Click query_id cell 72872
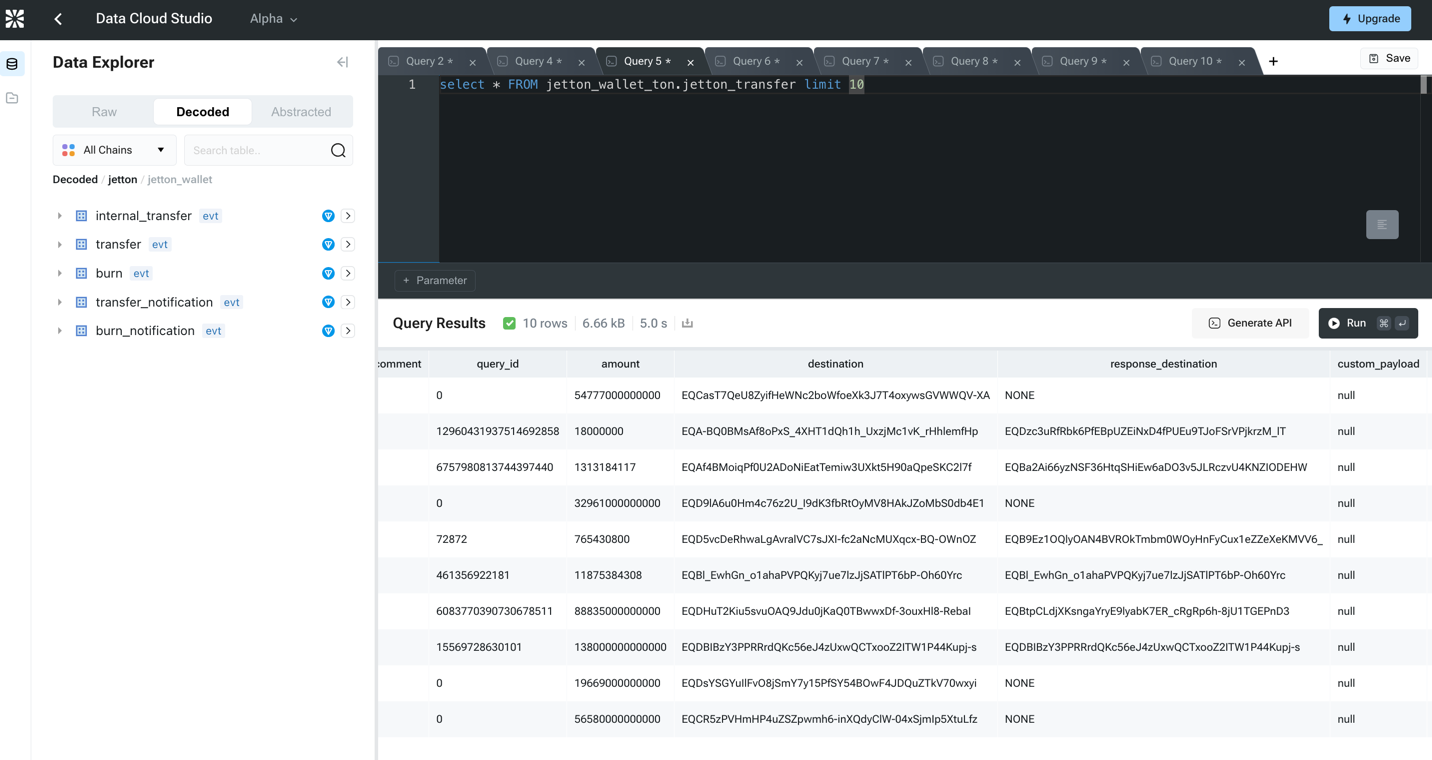Image resolution: width=1432 pixels, height=760 pixels. pyautogui.click(x=452, y=540)
